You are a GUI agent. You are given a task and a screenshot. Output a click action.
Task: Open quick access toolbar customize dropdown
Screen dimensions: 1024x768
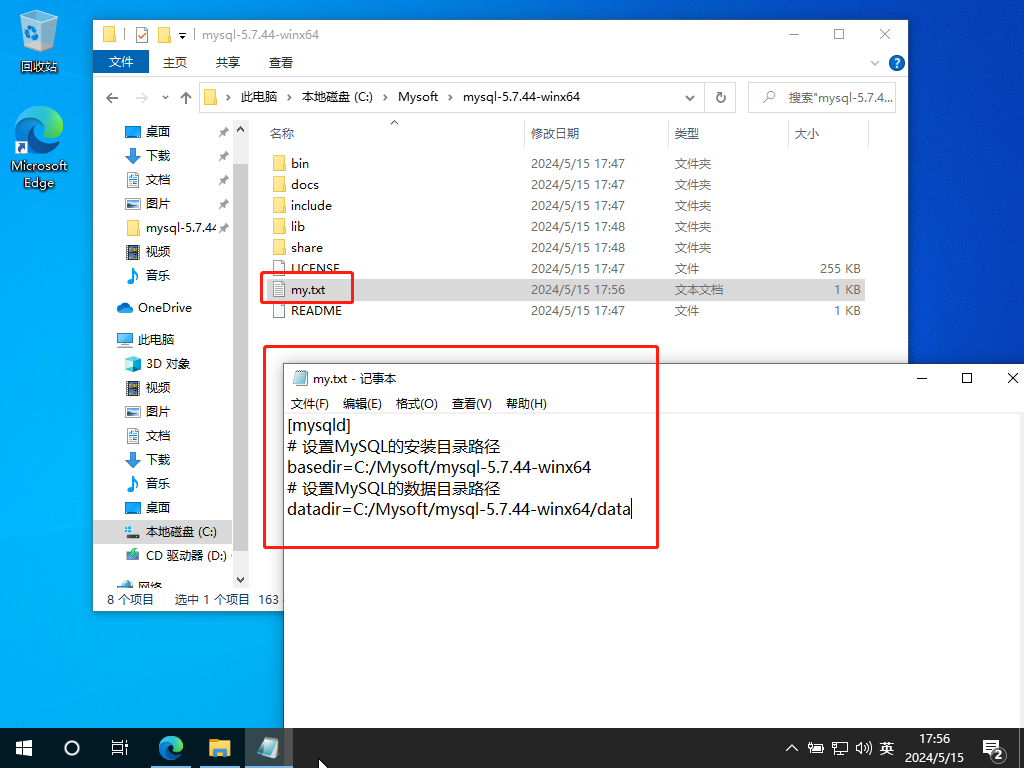click(182, 35)
